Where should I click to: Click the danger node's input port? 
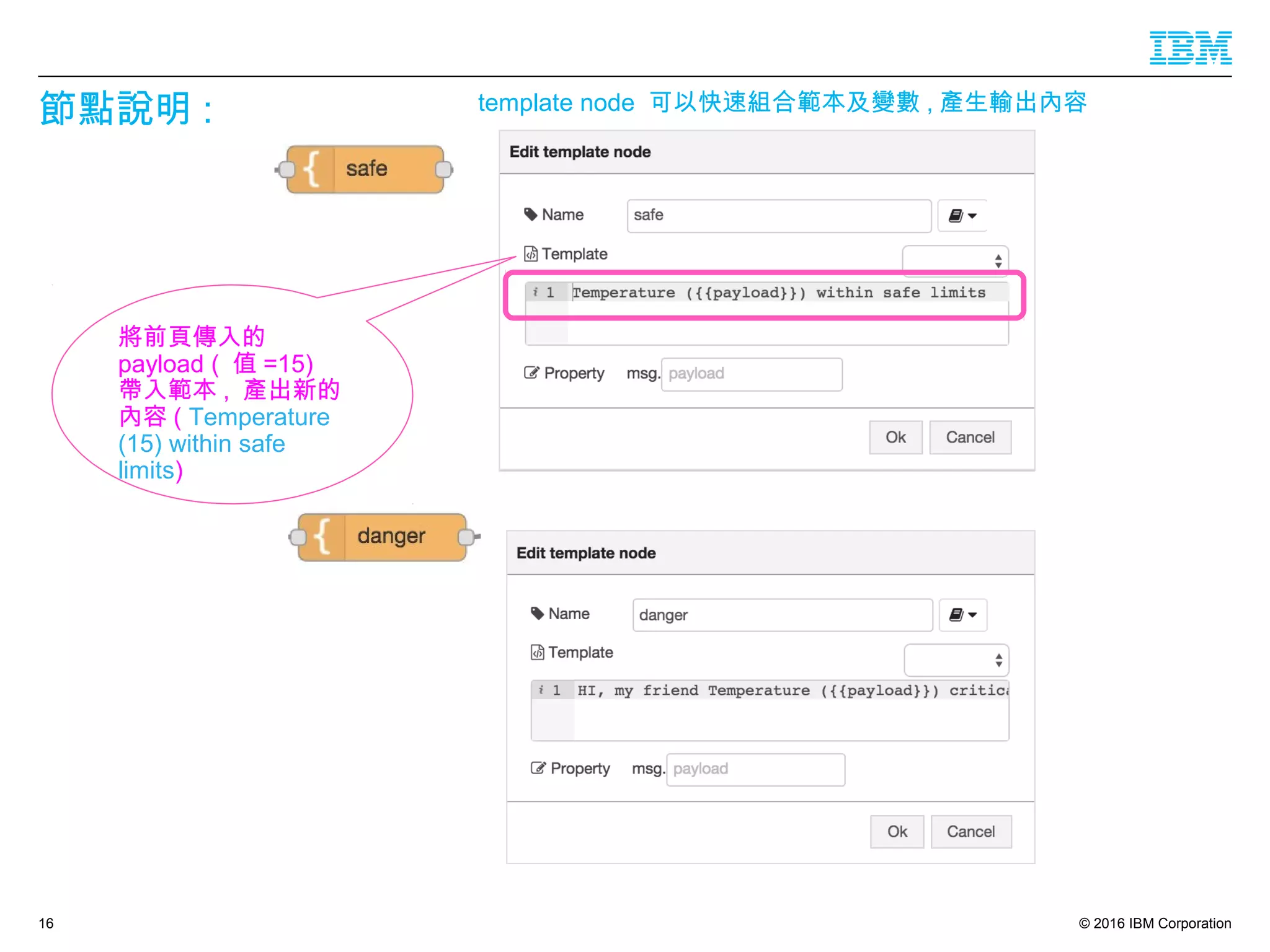tap(298, 537)
